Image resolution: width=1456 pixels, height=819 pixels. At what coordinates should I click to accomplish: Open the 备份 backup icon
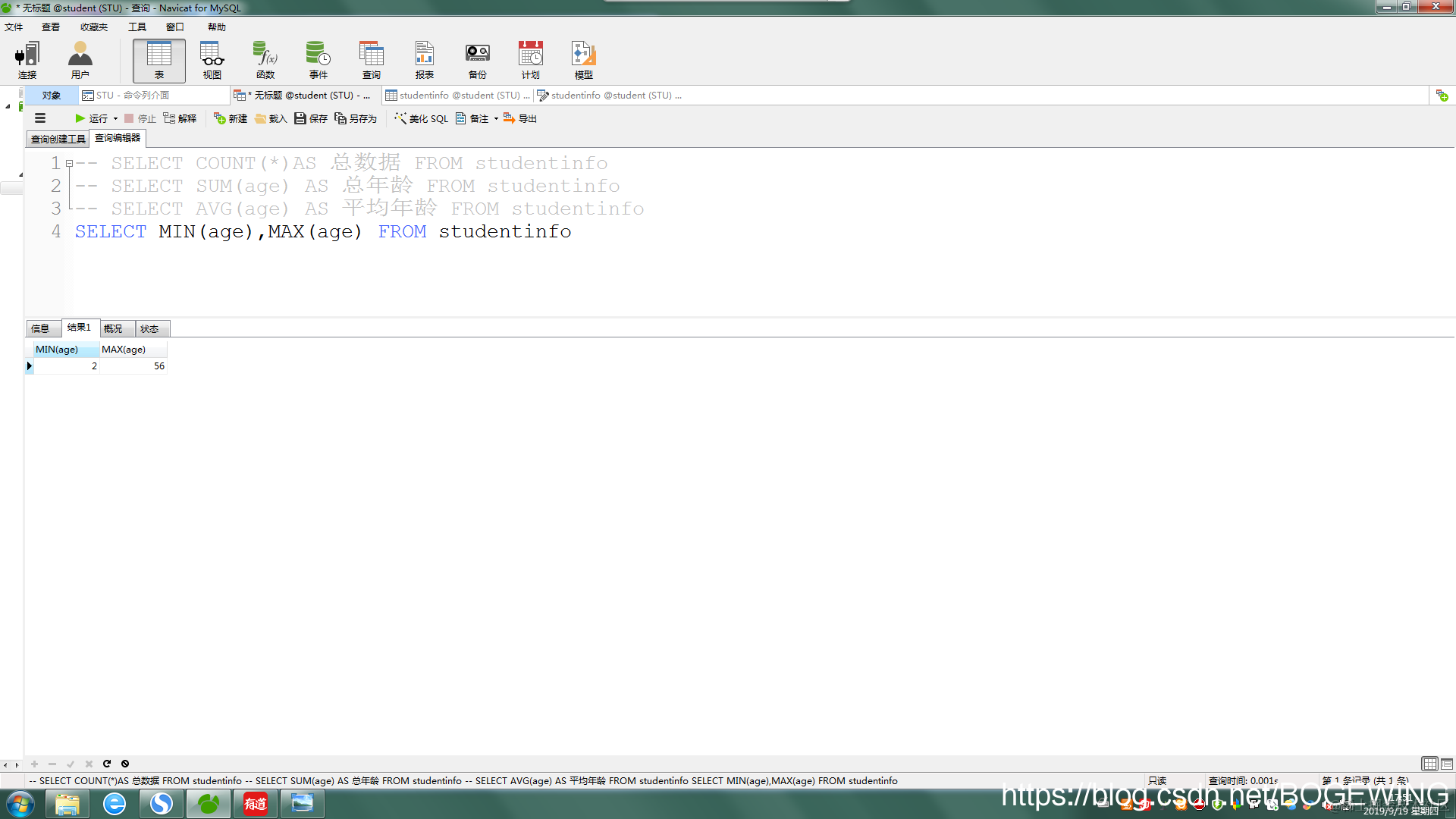(477, 61)
